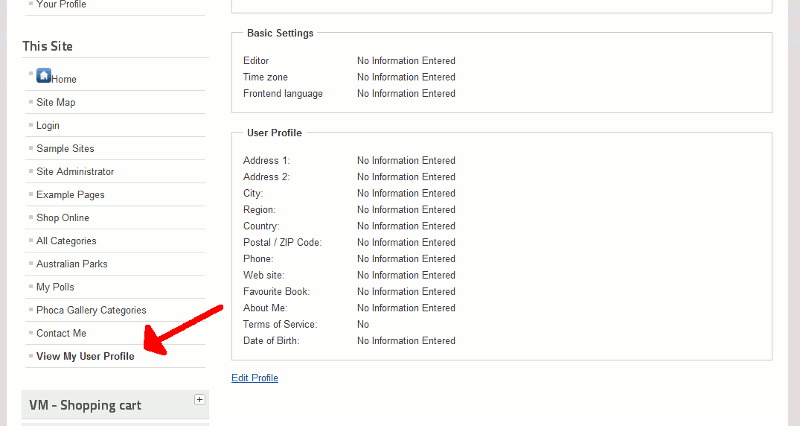Open Your Profile menu item
The width and height of the screenshot is (800, 426).
[x=61, y=4]
